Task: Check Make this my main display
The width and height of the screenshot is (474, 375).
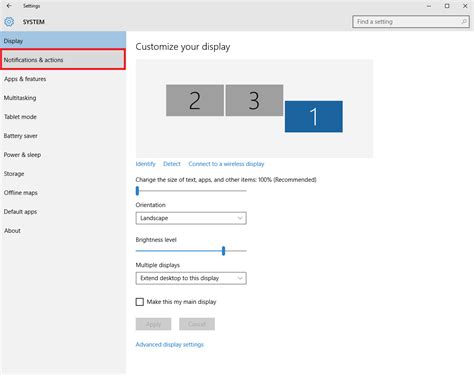Action: click(x=140, y=302)
